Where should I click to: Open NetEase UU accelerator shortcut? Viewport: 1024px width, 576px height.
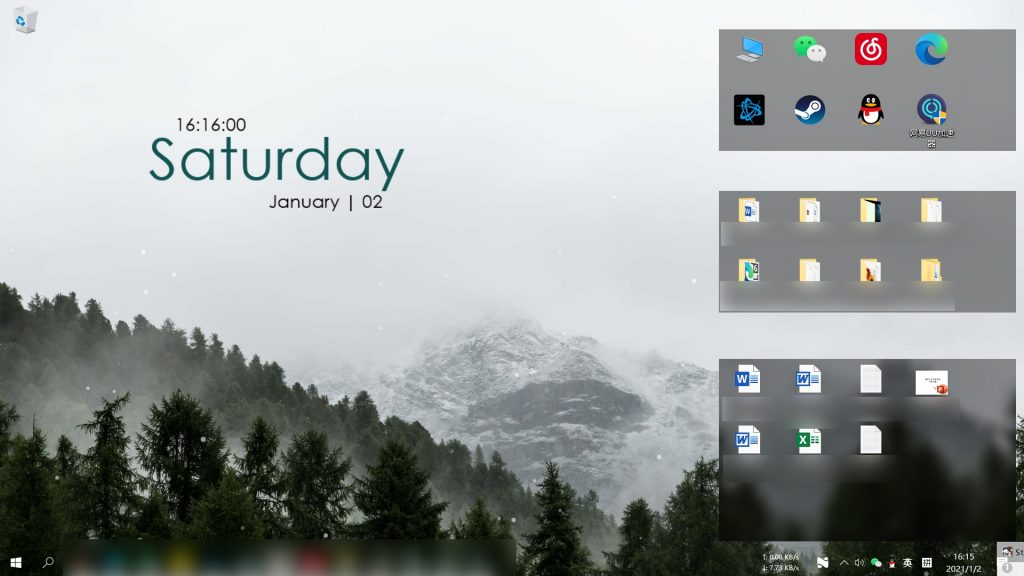tap(931, 110)
